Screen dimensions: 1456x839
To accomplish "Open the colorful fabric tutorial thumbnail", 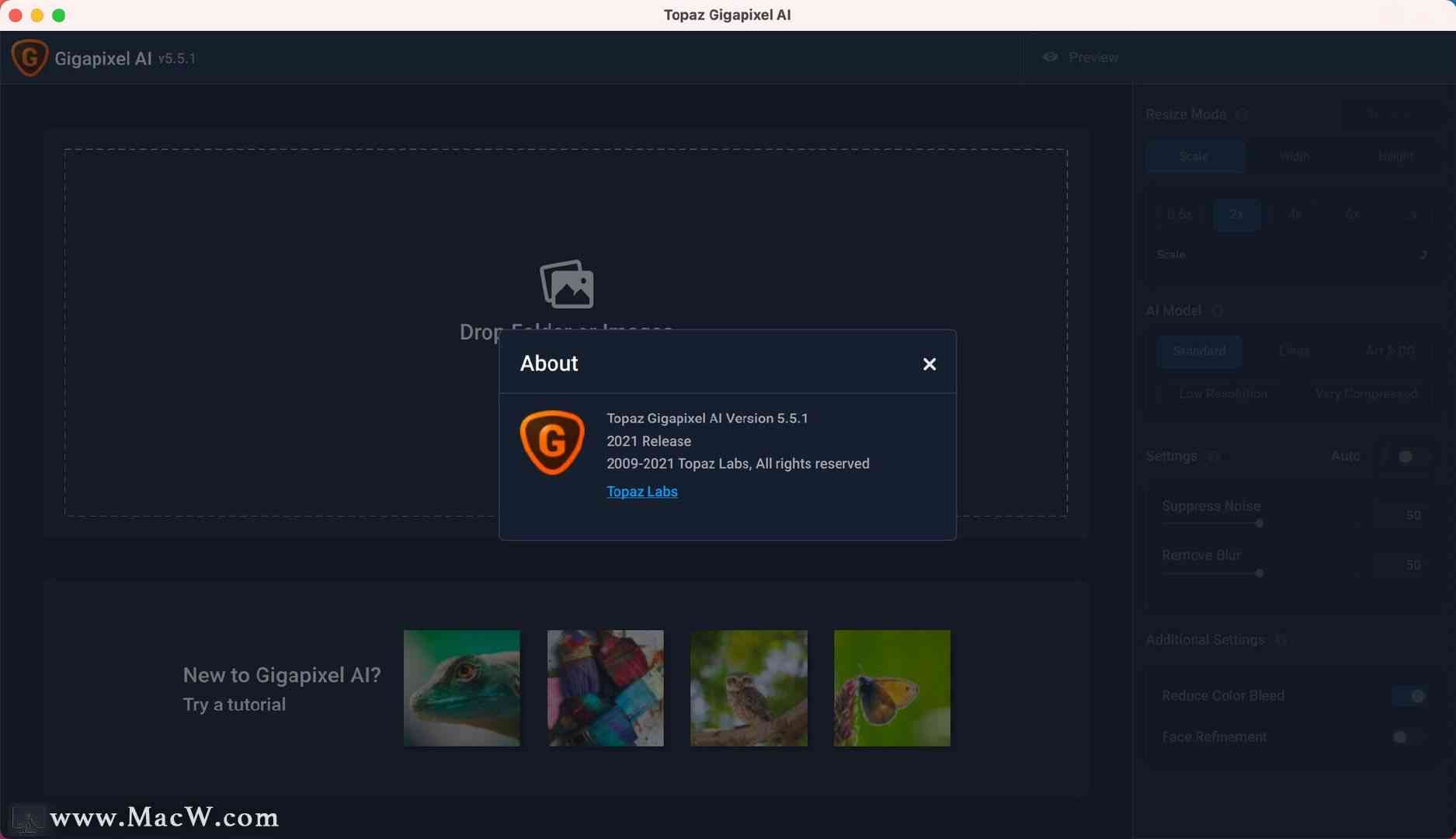I will 606,688.
